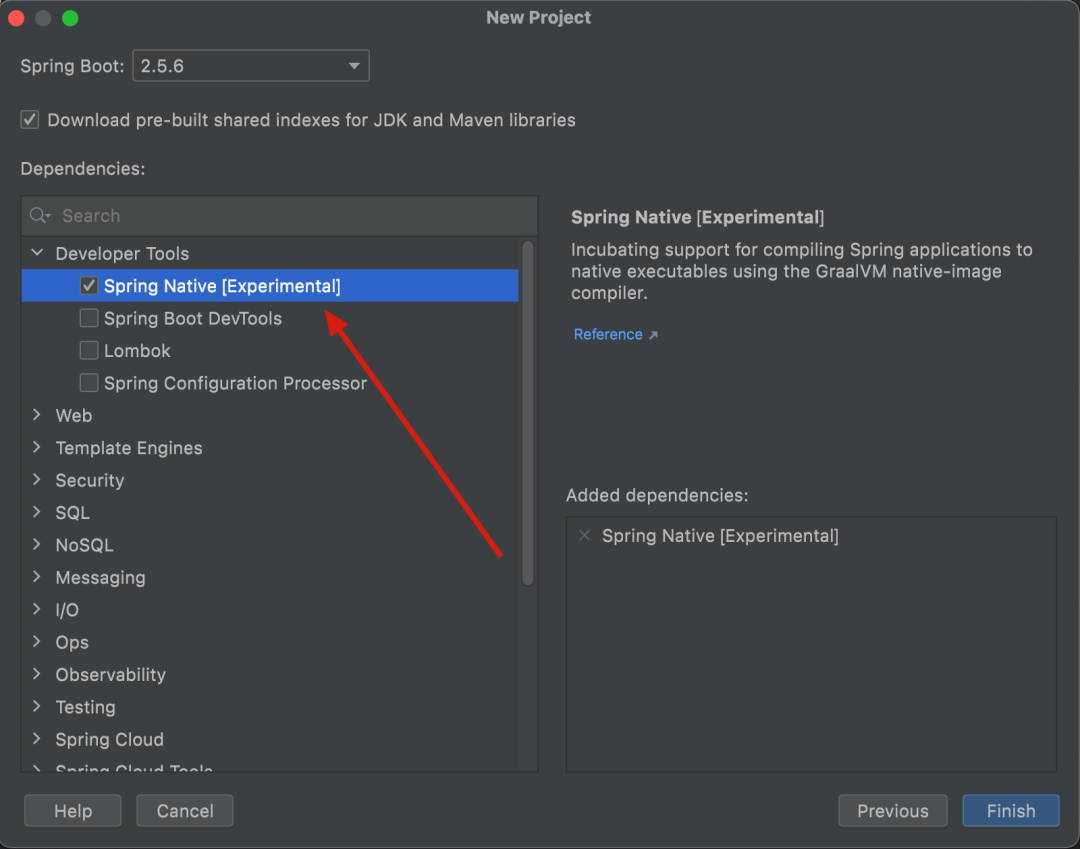Toggle download pre-built shared indexes checkbox
1080x849 pixels.
30,120
